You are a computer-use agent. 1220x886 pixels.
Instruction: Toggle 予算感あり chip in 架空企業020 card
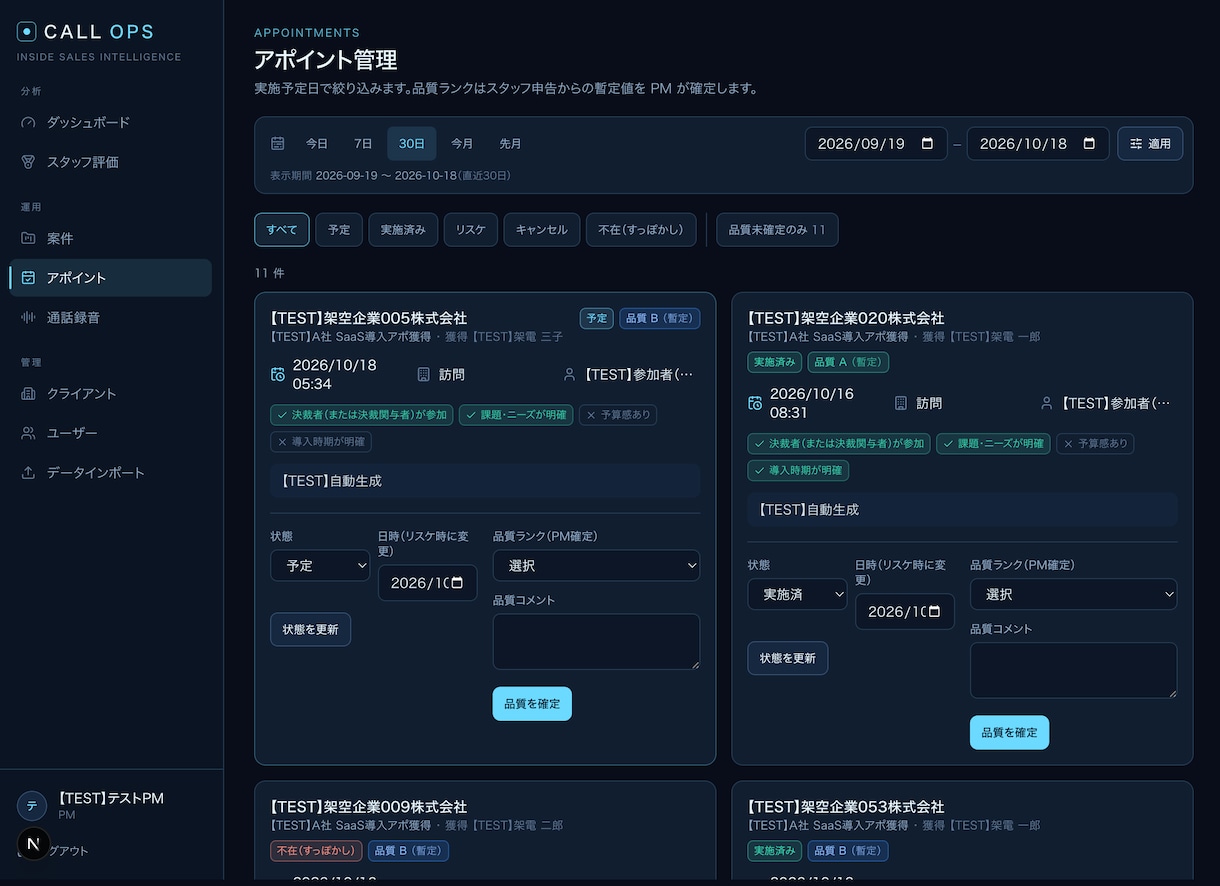pos(1095,443)
